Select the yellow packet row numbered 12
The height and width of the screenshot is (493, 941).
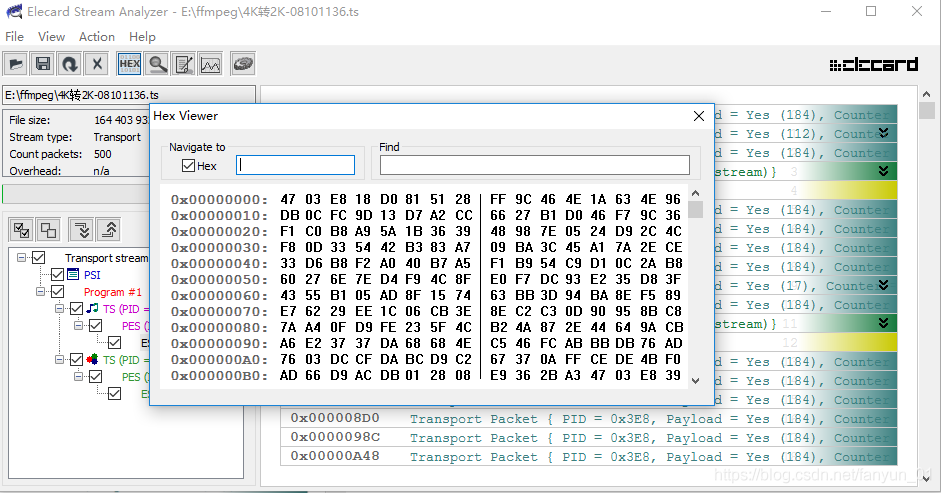point(805,342)
